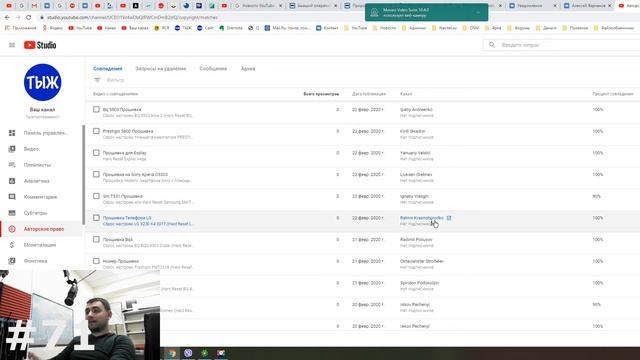Switch to the Запросы на удаление tab
The width and height of the screenshot is (640, 360).
(161, 69)
